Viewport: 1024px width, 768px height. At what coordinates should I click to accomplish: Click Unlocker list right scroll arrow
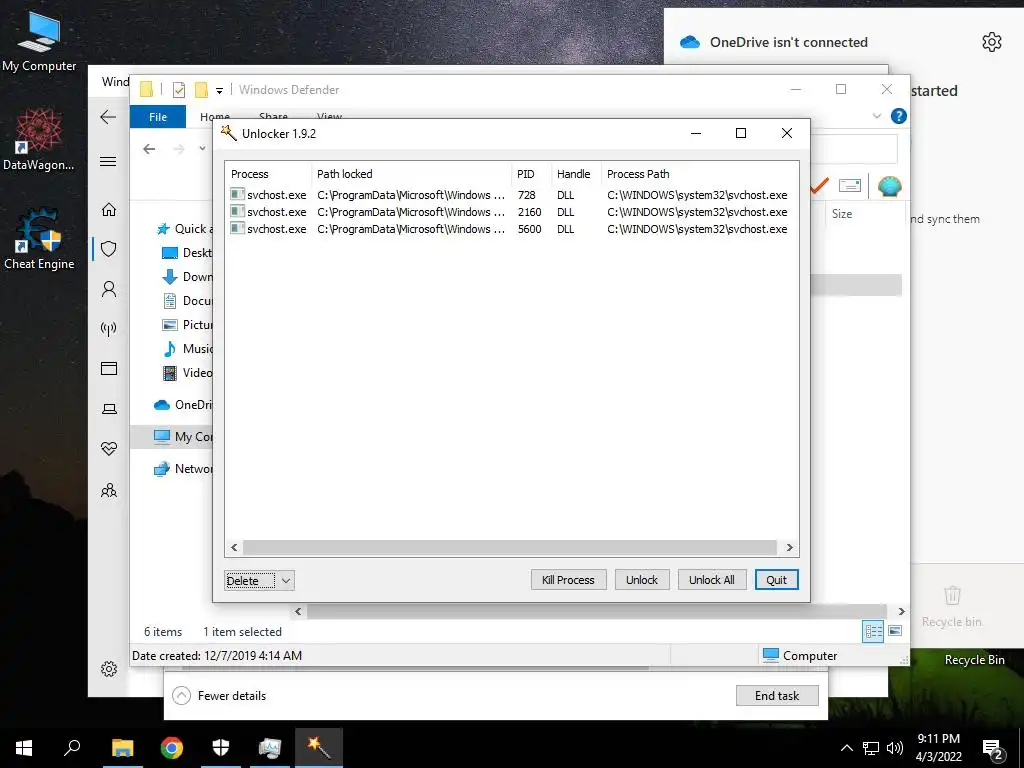coord(790,547)
